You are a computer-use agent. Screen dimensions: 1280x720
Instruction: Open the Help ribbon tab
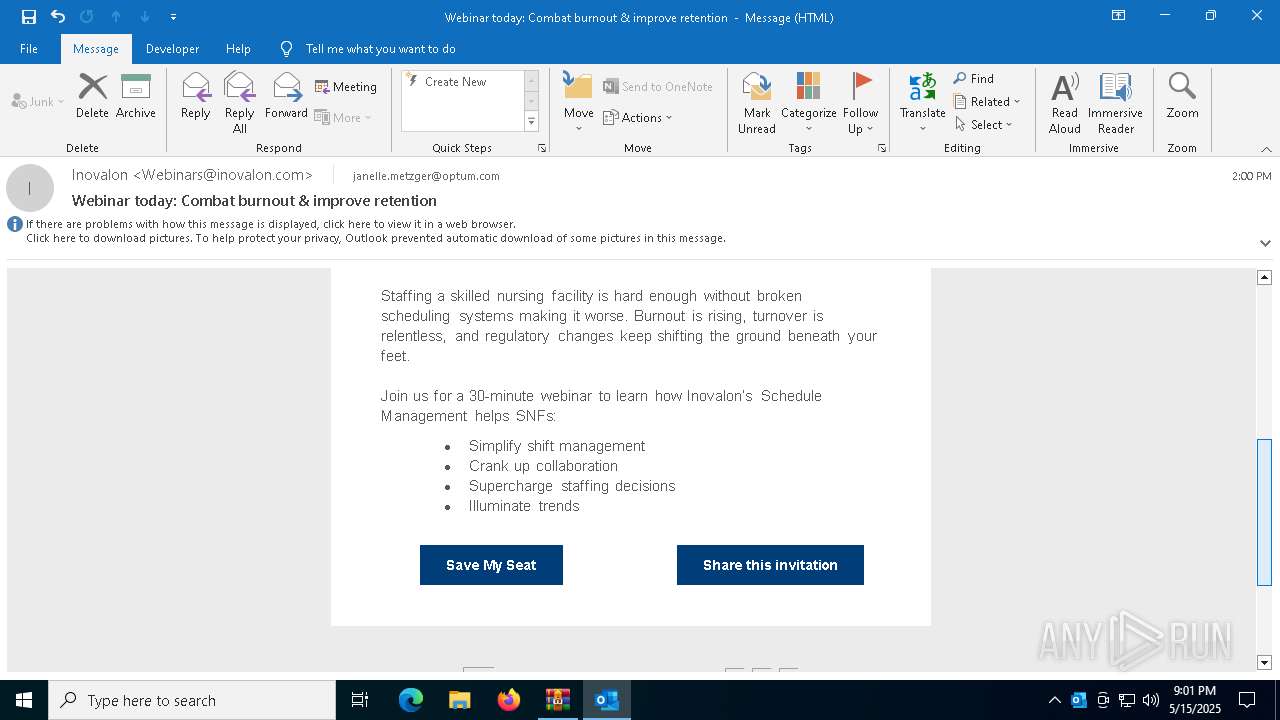238,48
